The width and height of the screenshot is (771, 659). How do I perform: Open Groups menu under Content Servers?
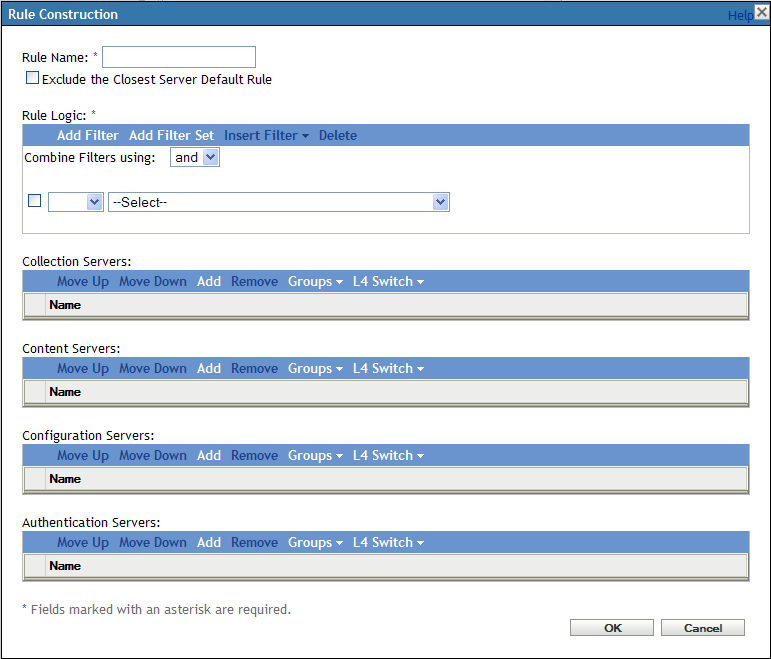[x=315, y=368]
